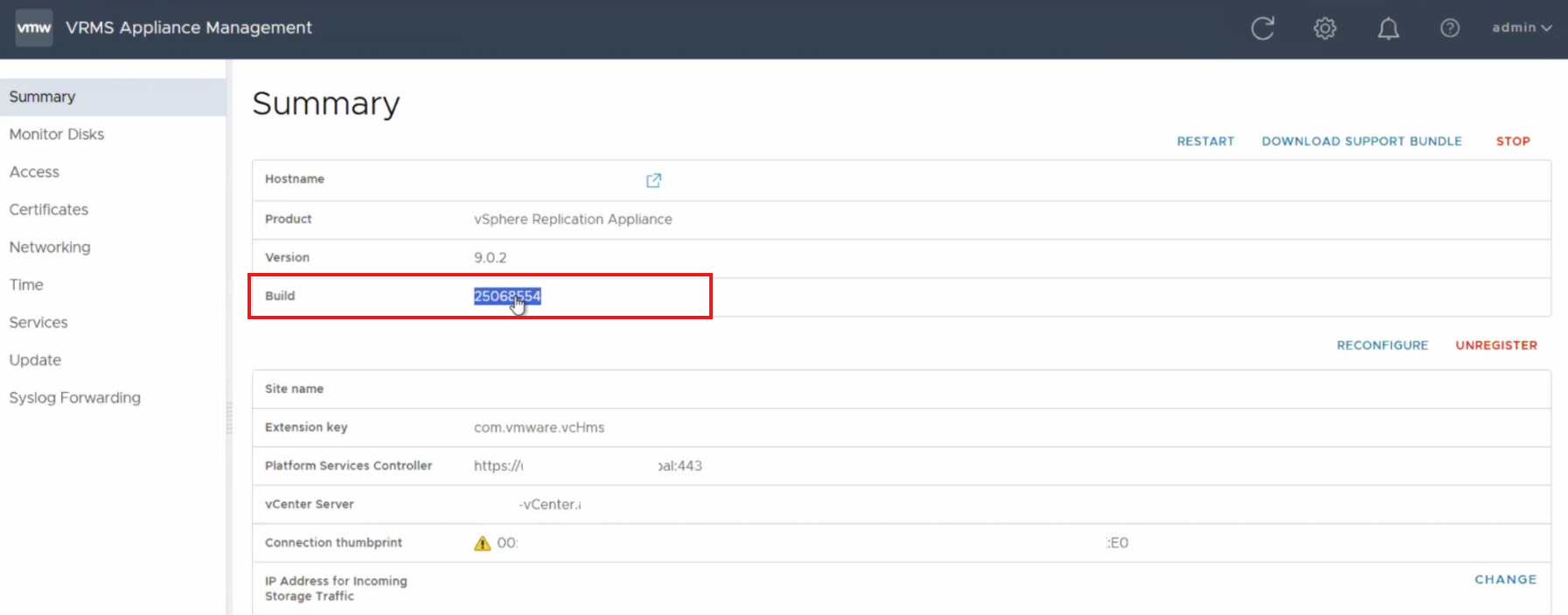Click the connection thumbprint warning icon
Screen dimensions: 1568x615
(482, 543)
